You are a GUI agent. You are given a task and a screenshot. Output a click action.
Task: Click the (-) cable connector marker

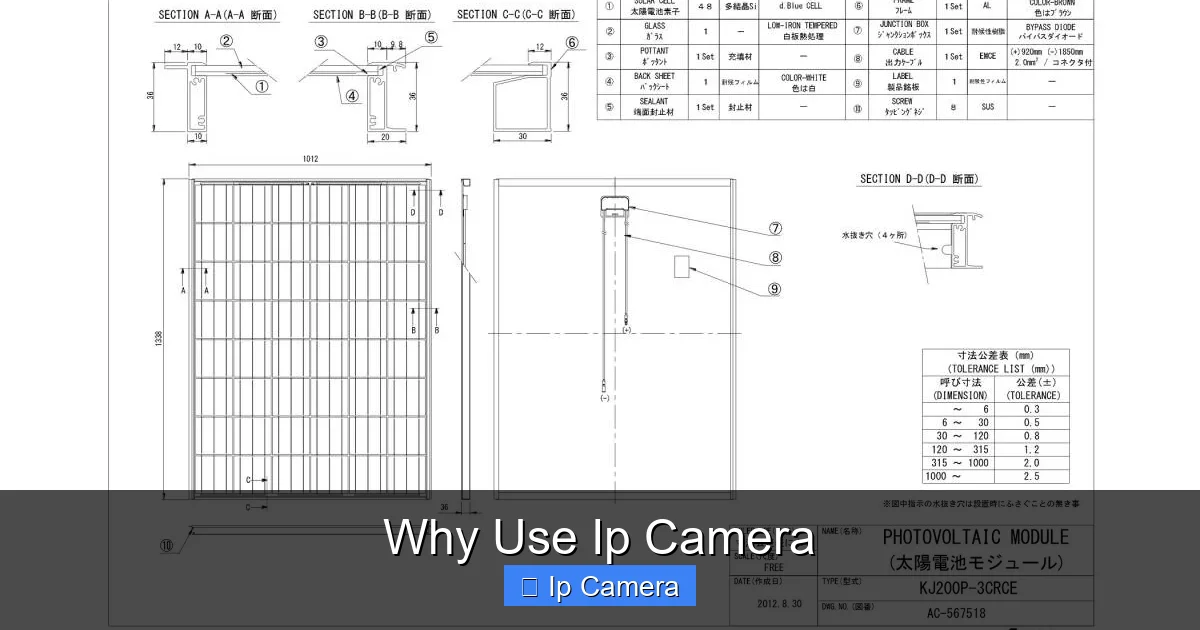coord(604,398)
